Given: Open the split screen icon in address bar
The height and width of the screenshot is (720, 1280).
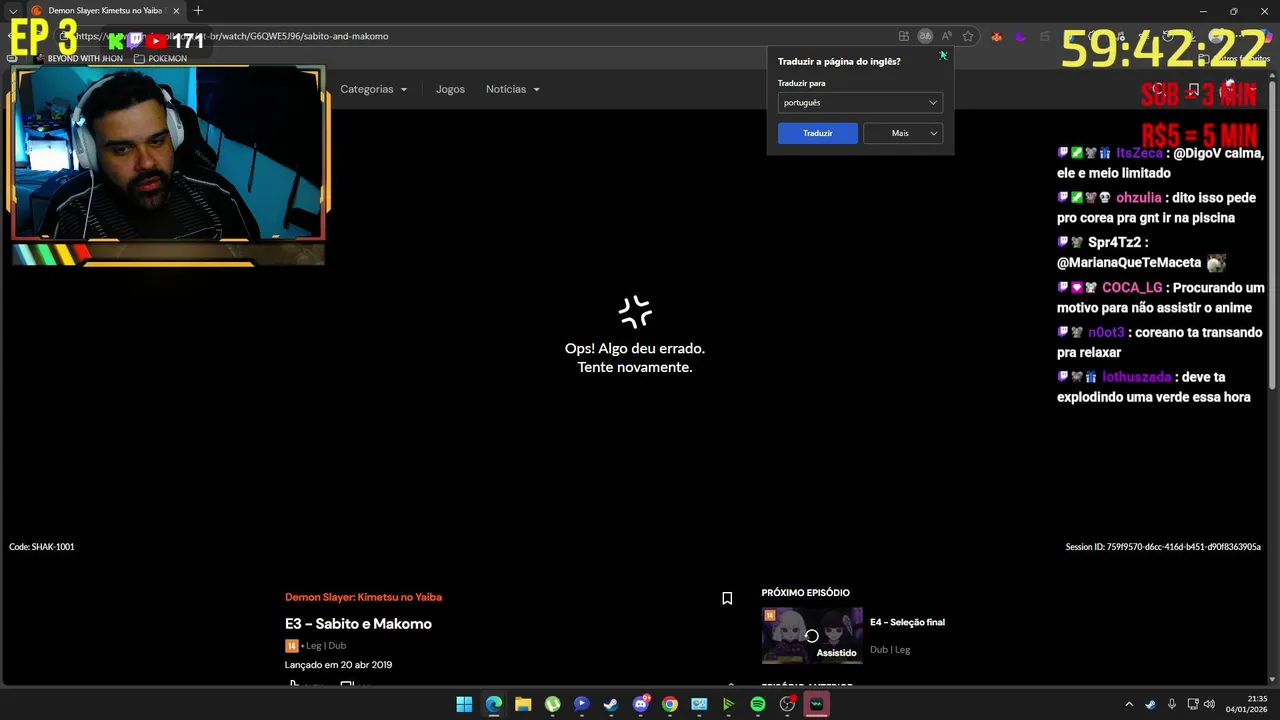Looking at the screenshot, I should point(904,36).
